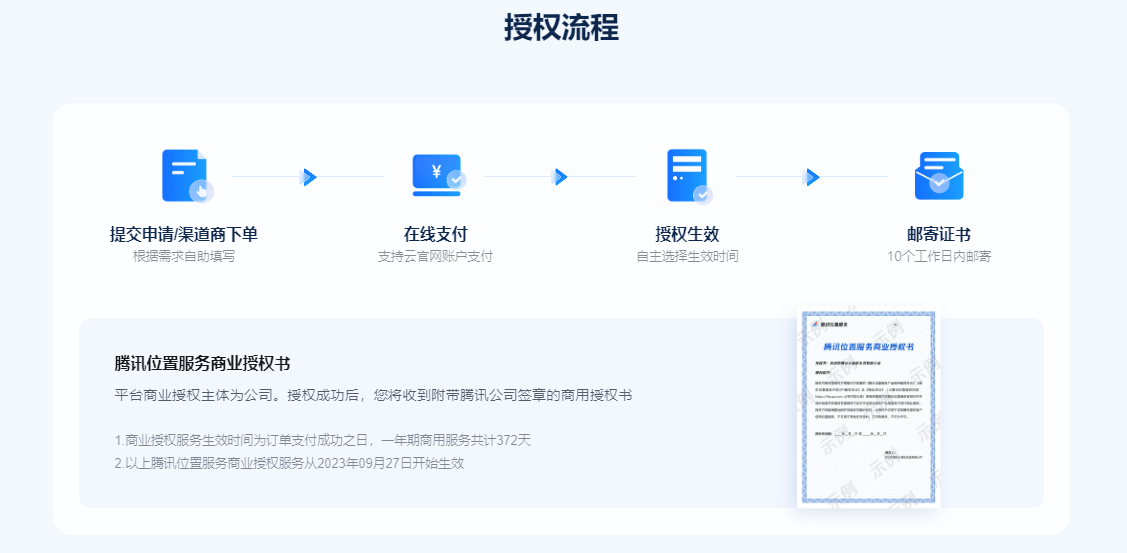Viewport: 1127px width, 553px height.
Task: Click the 提交申请/渠道商下单 step title
Action: click(x=183, y=234)
